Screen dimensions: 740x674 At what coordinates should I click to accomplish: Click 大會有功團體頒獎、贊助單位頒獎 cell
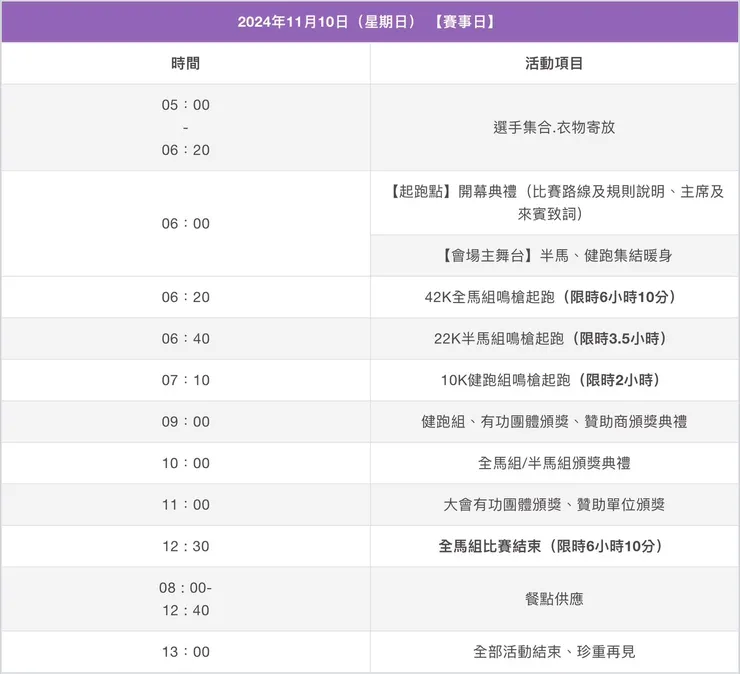point(554,505)
